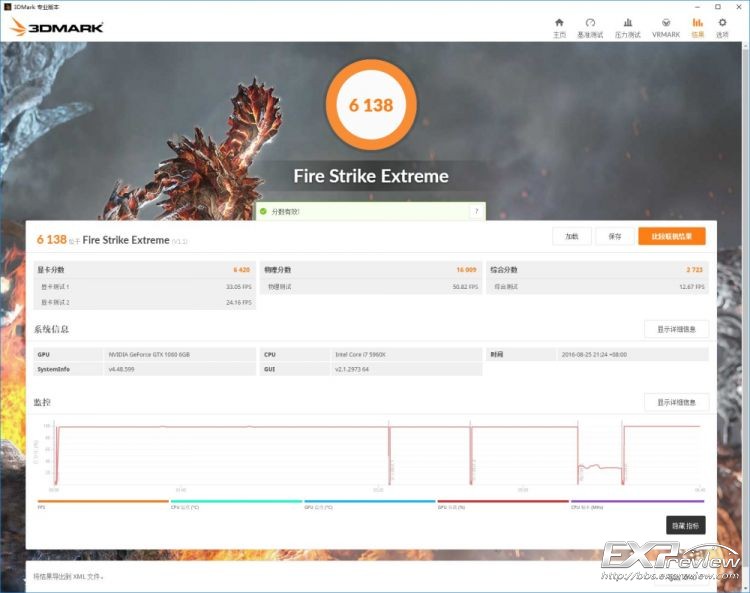Viewport: 750px width, 593px height.
Task: Click the green check score-valid icon
Action: tap(263, 211)
